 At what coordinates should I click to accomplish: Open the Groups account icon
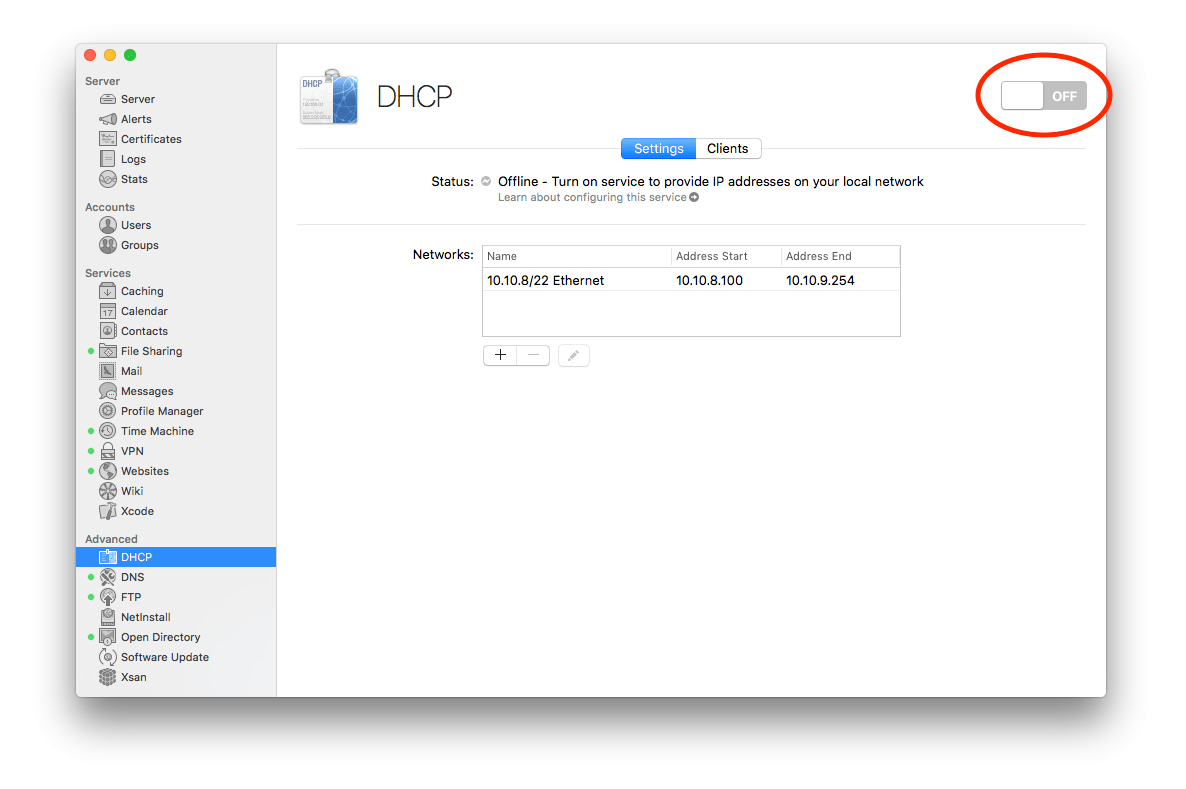click(108, 245)
